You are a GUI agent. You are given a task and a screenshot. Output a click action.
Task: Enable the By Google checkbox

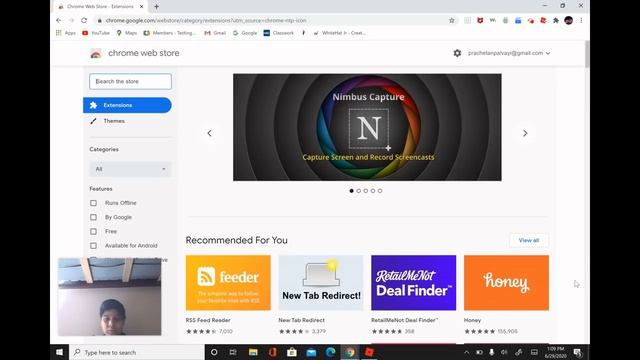tap(93, 217)
